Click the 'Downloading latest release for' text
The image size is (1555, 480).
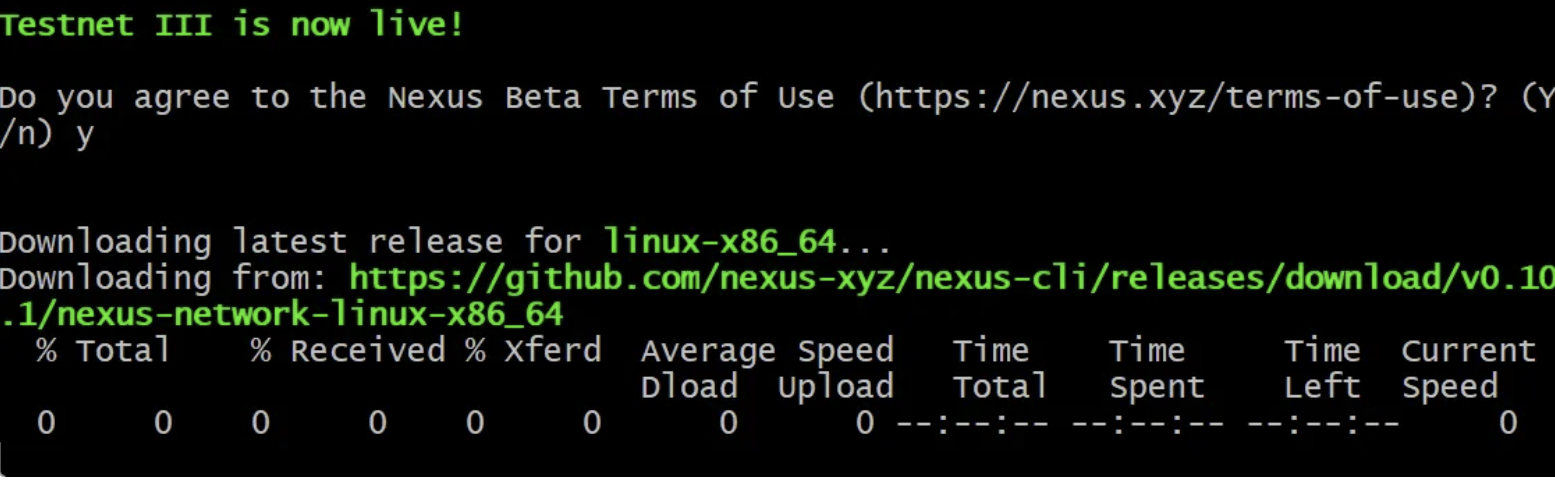tap(290, 242)
